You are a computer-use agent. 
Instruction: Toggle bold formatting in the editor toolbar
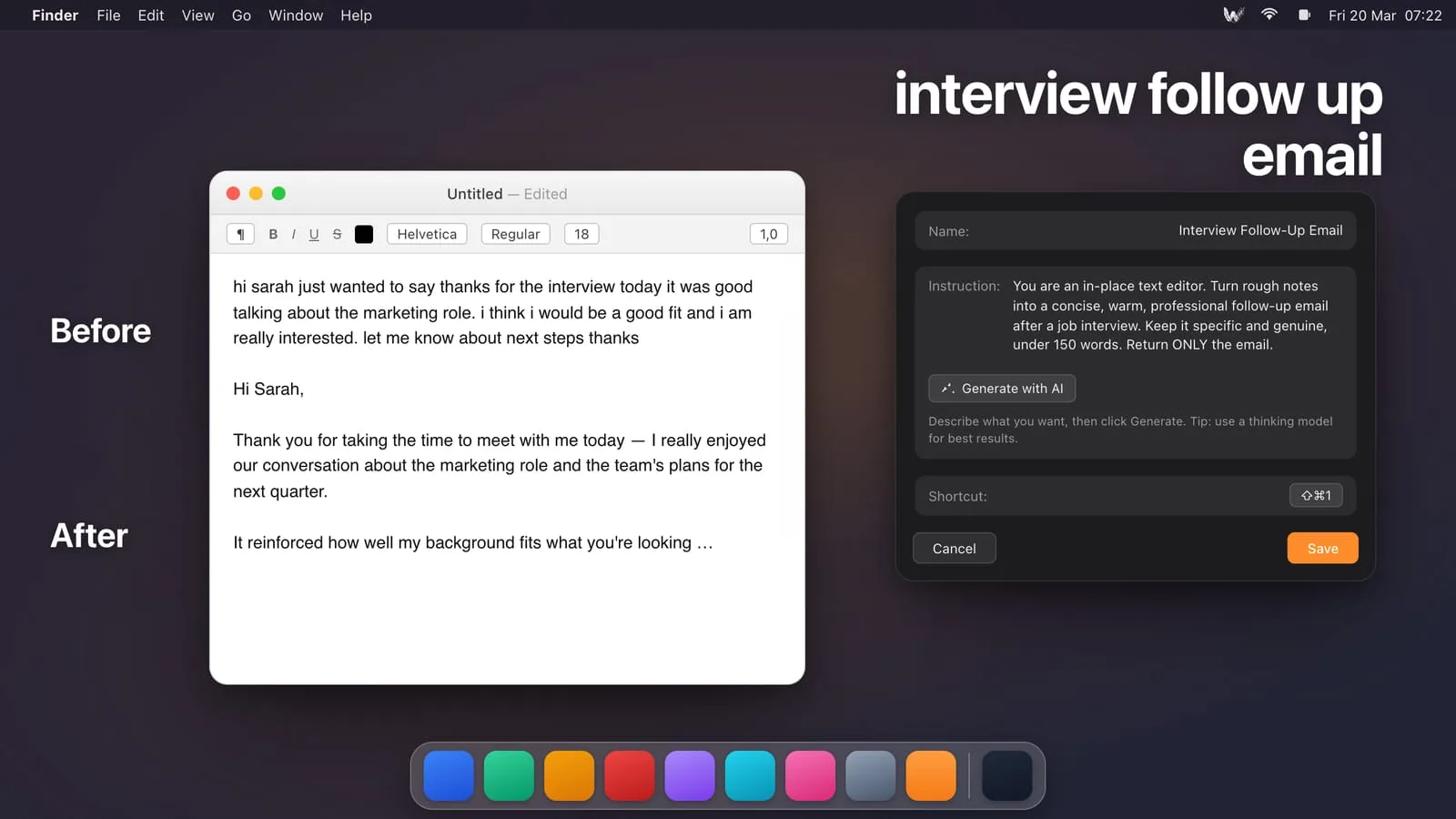[x=273, y=234]
